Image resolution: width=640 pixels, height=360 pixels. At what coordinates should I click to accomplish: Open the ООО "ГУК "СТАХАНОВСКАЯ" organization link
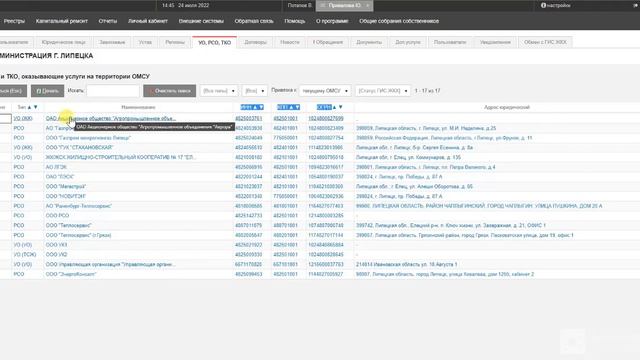[x=79, y=147]
